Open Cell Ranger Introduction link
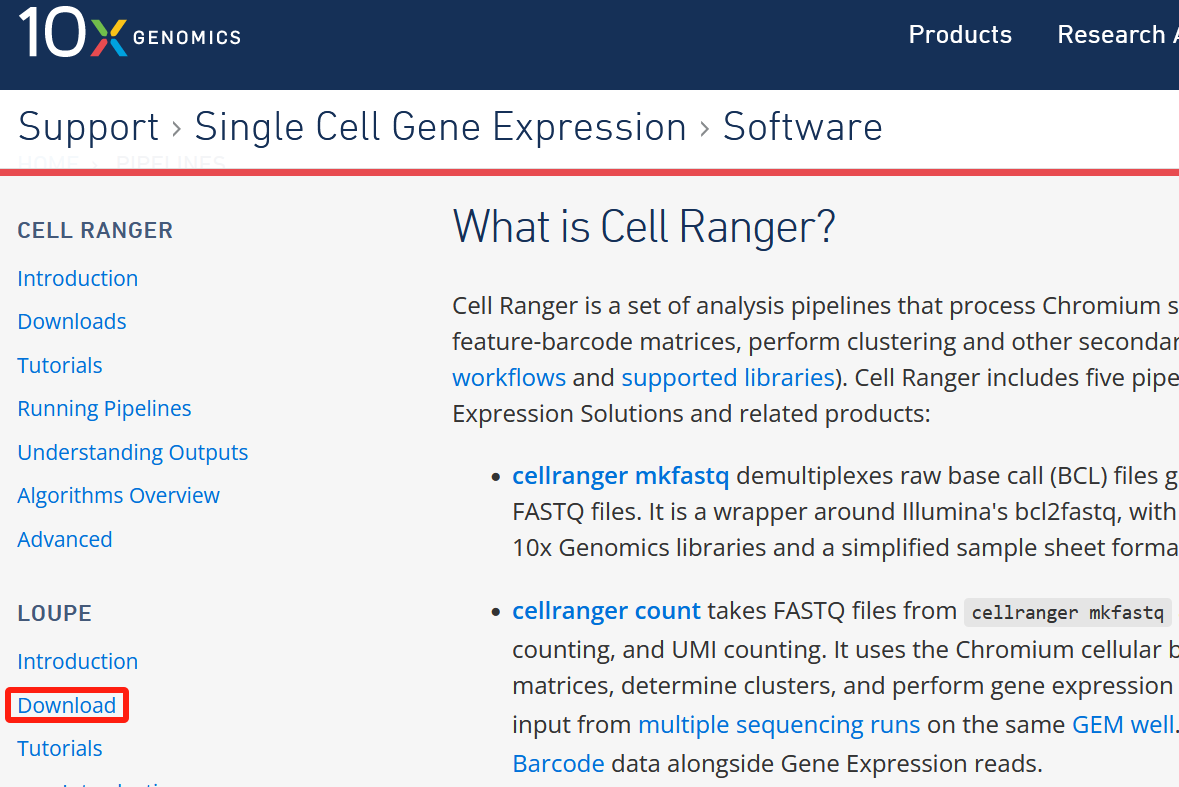1179x787 pixels. point(77,278)
